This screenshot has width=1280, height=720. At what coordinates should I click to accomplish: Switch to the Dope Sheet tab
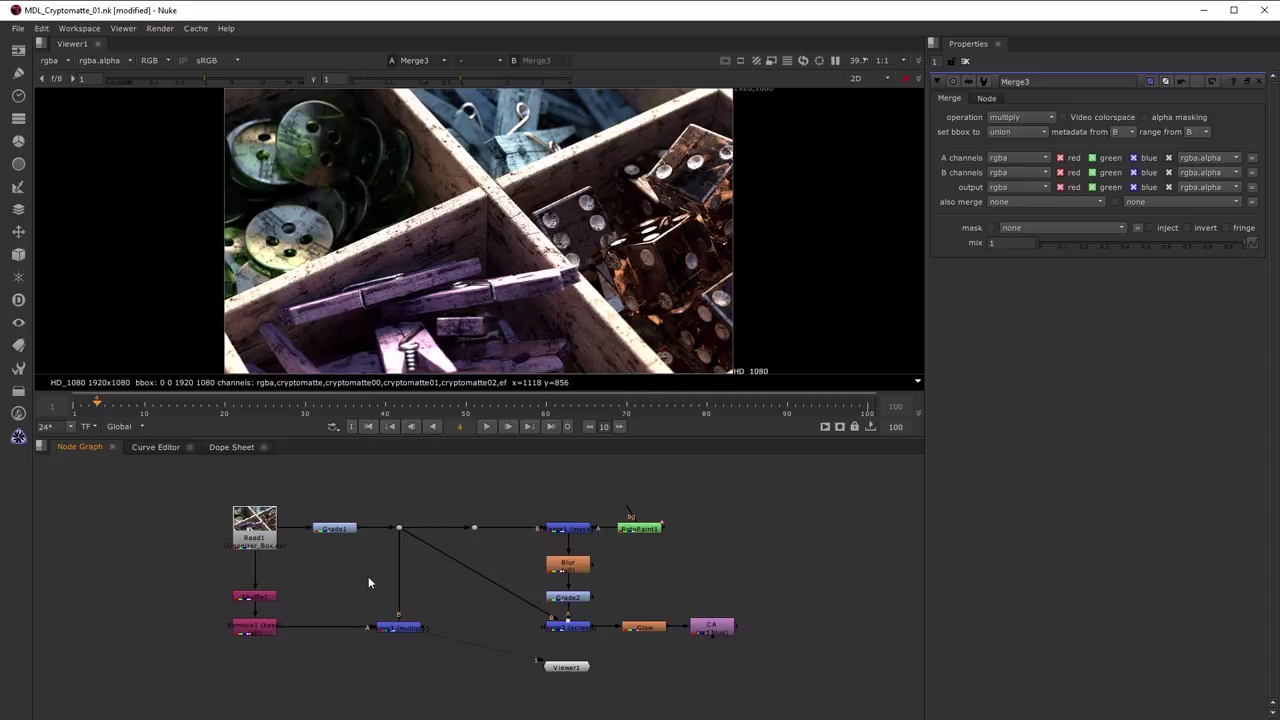(231, 447)
